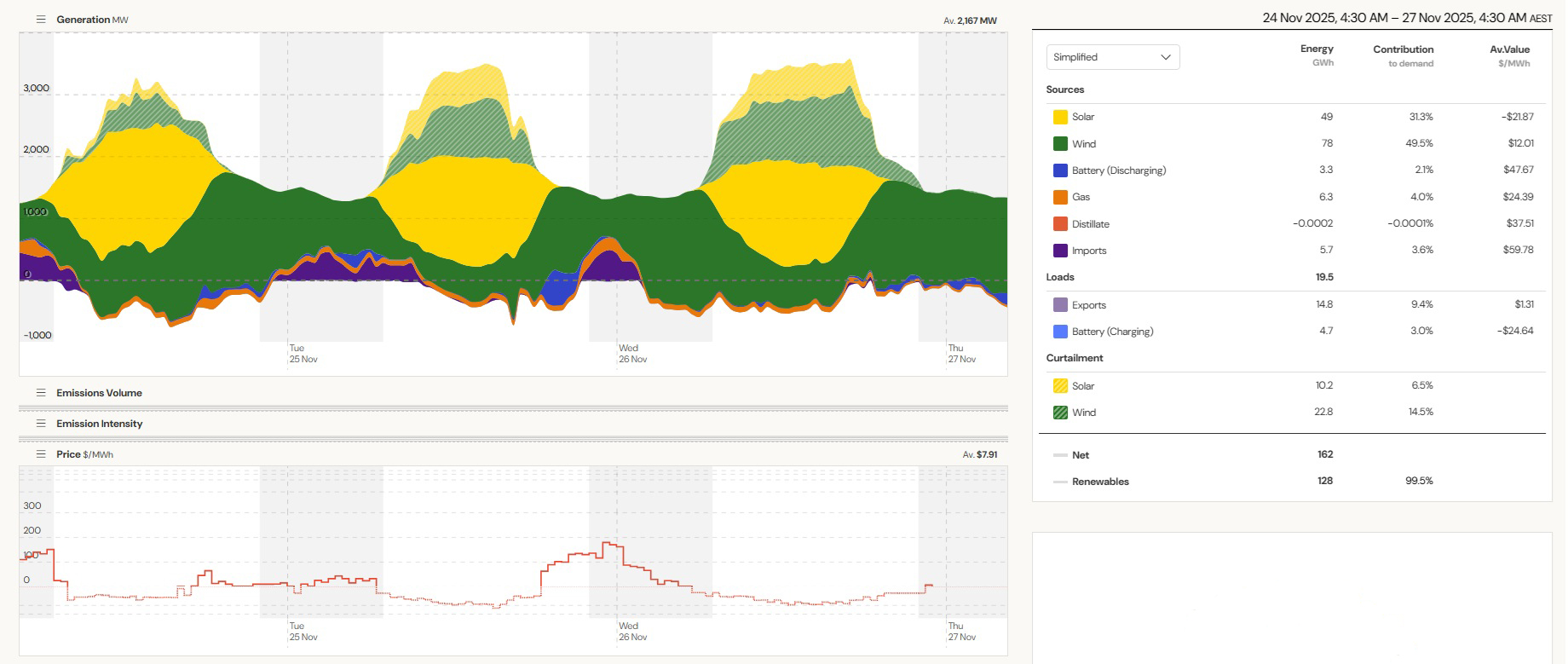
Task: Toggle Battery (Discharging) legend square
Action: point(1060,170)
